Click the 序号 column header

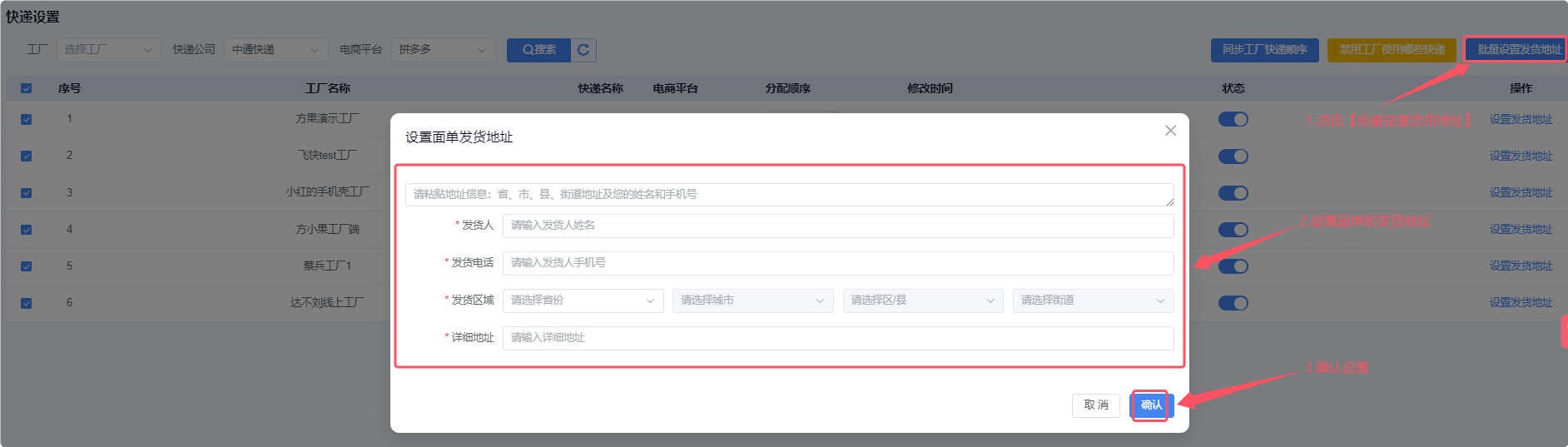[x=69, y=88]
